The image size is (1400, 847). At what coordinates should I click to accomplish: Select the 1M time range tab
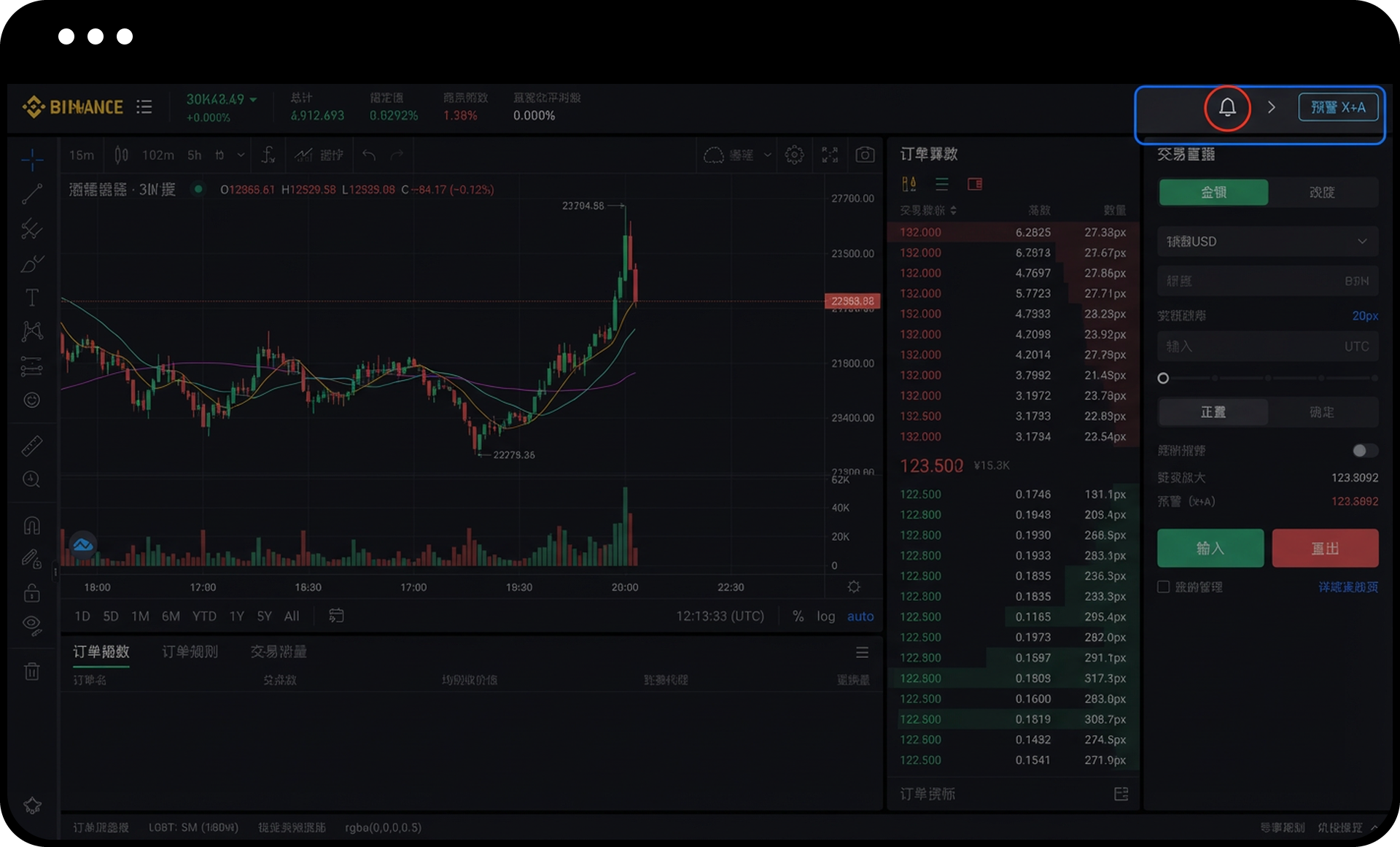140,616
